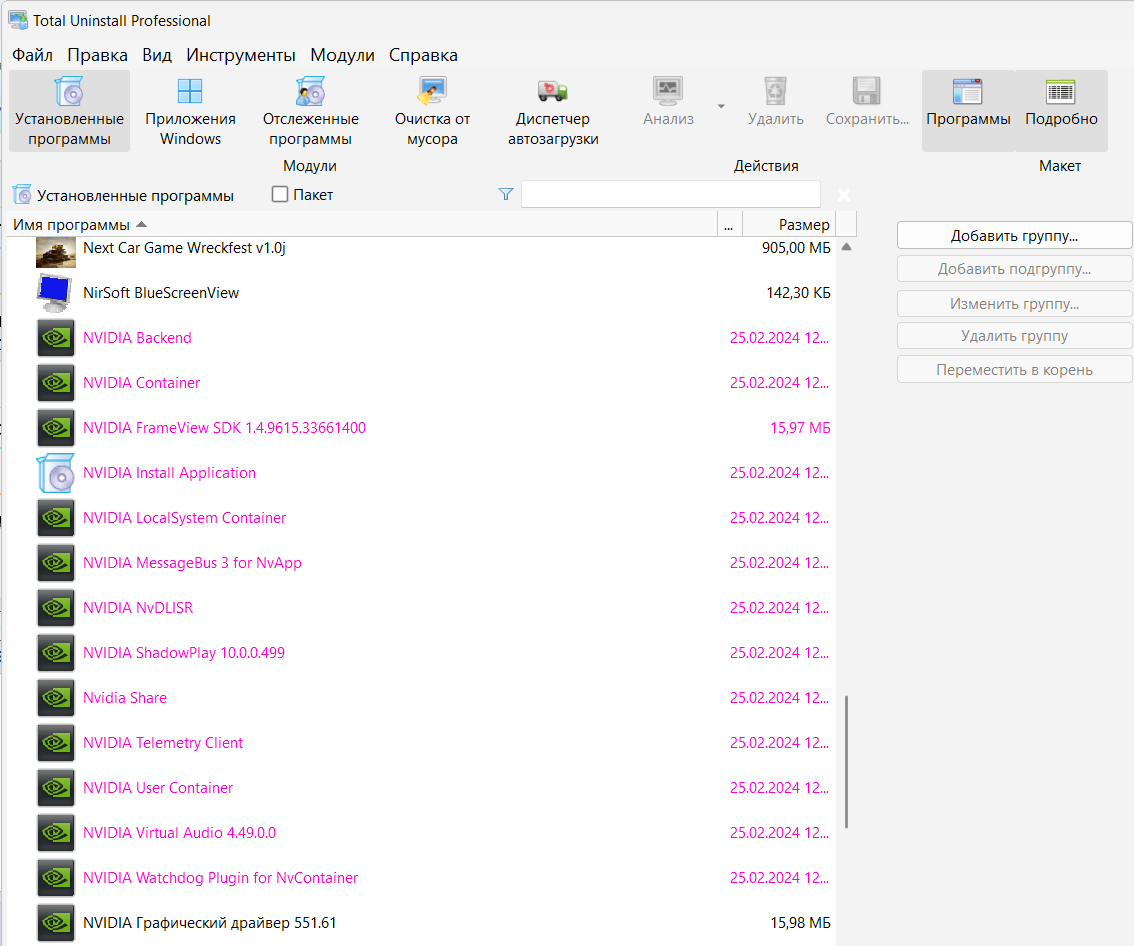Click the 905,00 МБ size value
Image resolution: width=1134 pixels, height=946 pixels.
[x=796, y=248]
